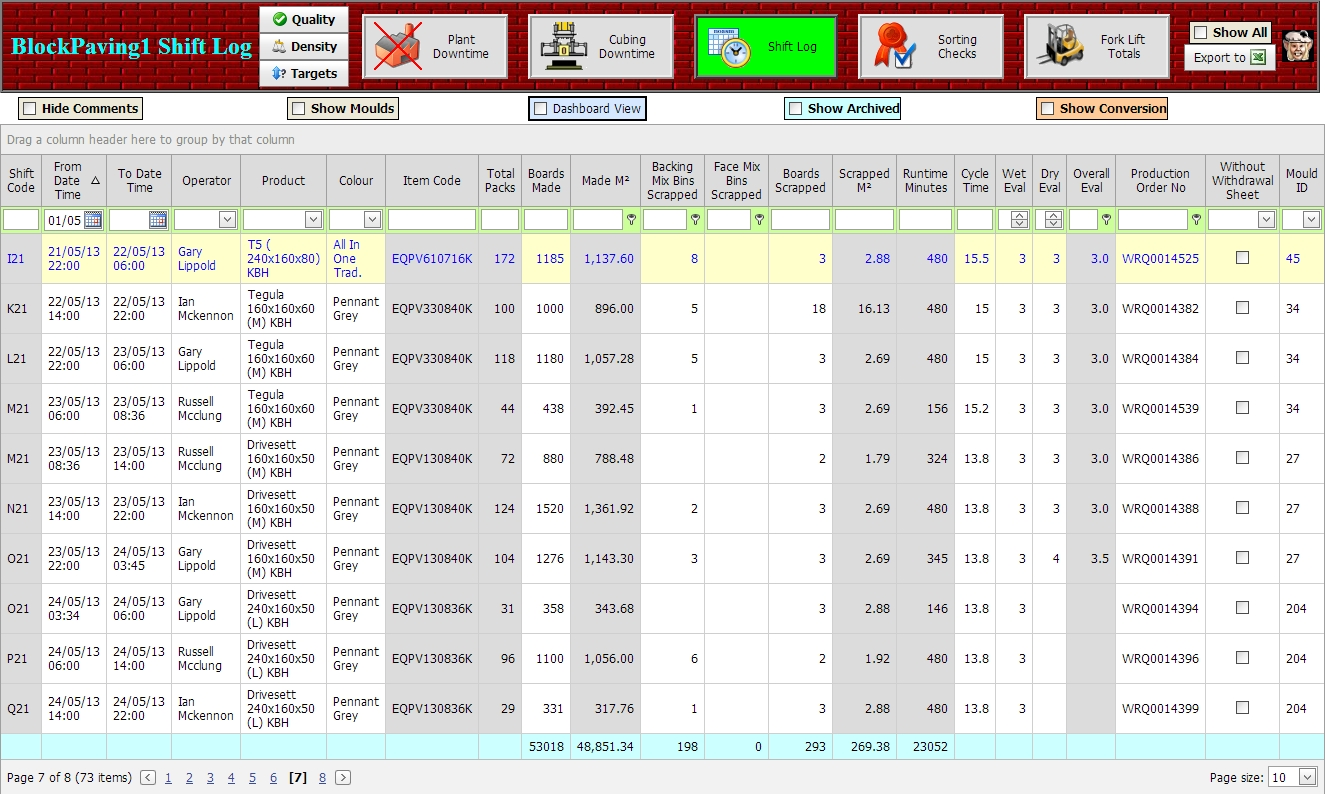
Task: Go to page 4
Action: pyautogui.click(x=231, y=778)
